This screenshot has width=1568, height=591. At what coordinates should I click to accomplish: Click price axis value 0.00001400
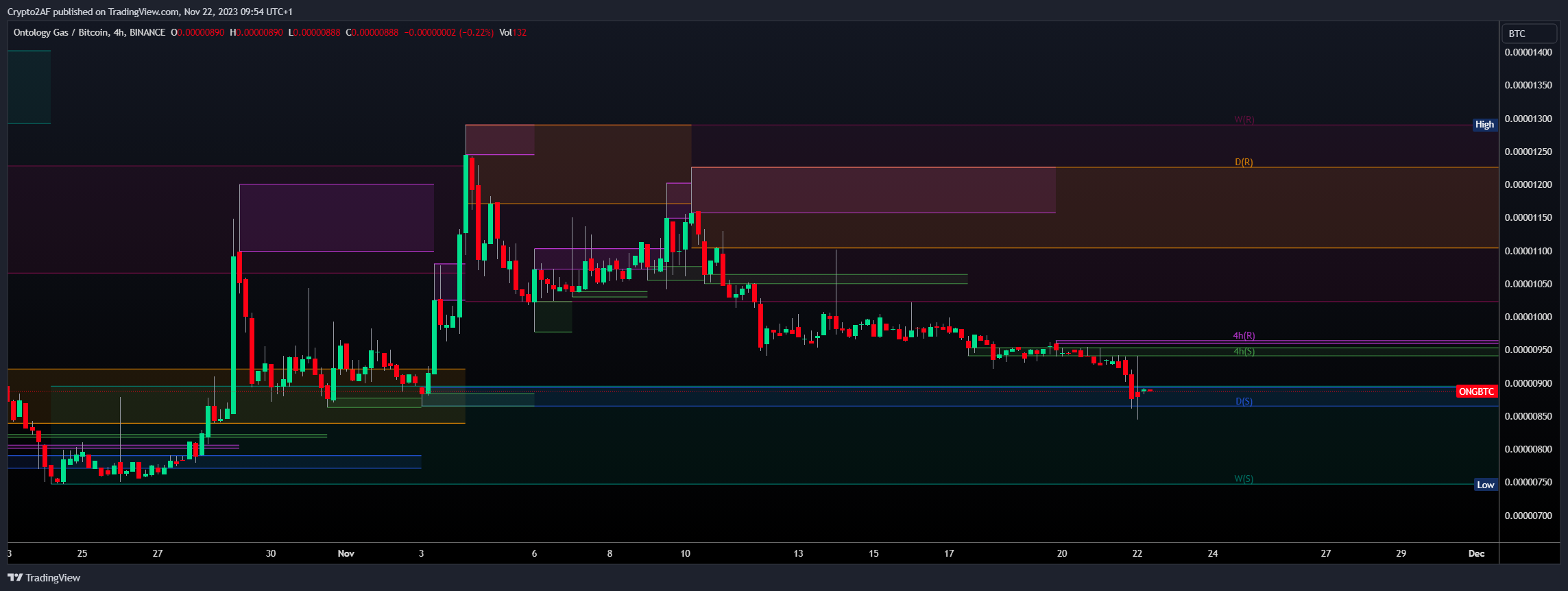coord(1527,53)
